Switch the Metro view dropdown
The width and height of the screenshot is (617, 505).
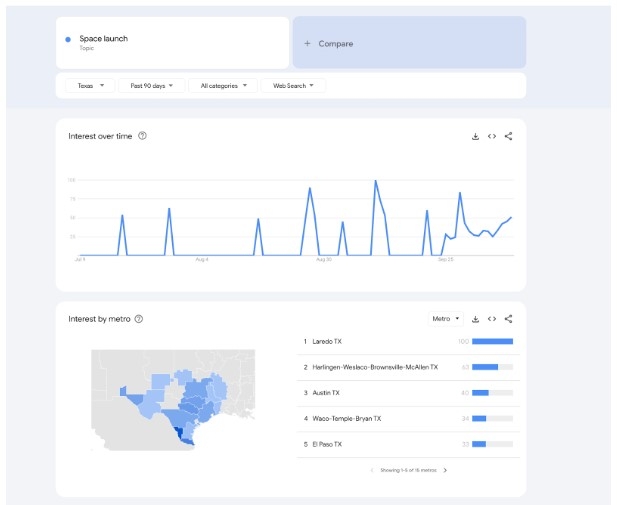click(445, 319)
